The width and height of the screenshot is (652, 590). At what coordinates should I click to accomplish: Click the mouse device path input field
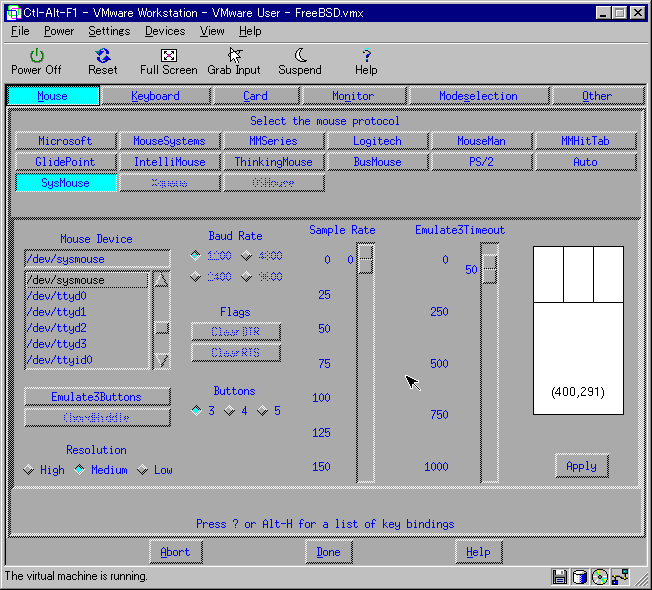97,259
